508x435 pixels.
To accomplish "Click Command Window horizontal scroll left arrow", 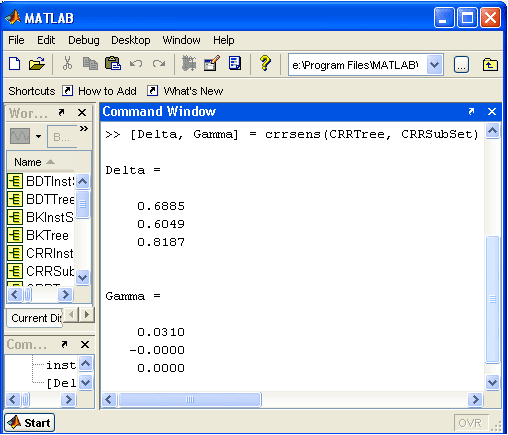I will pyautogui.click(x=109, y=399).
